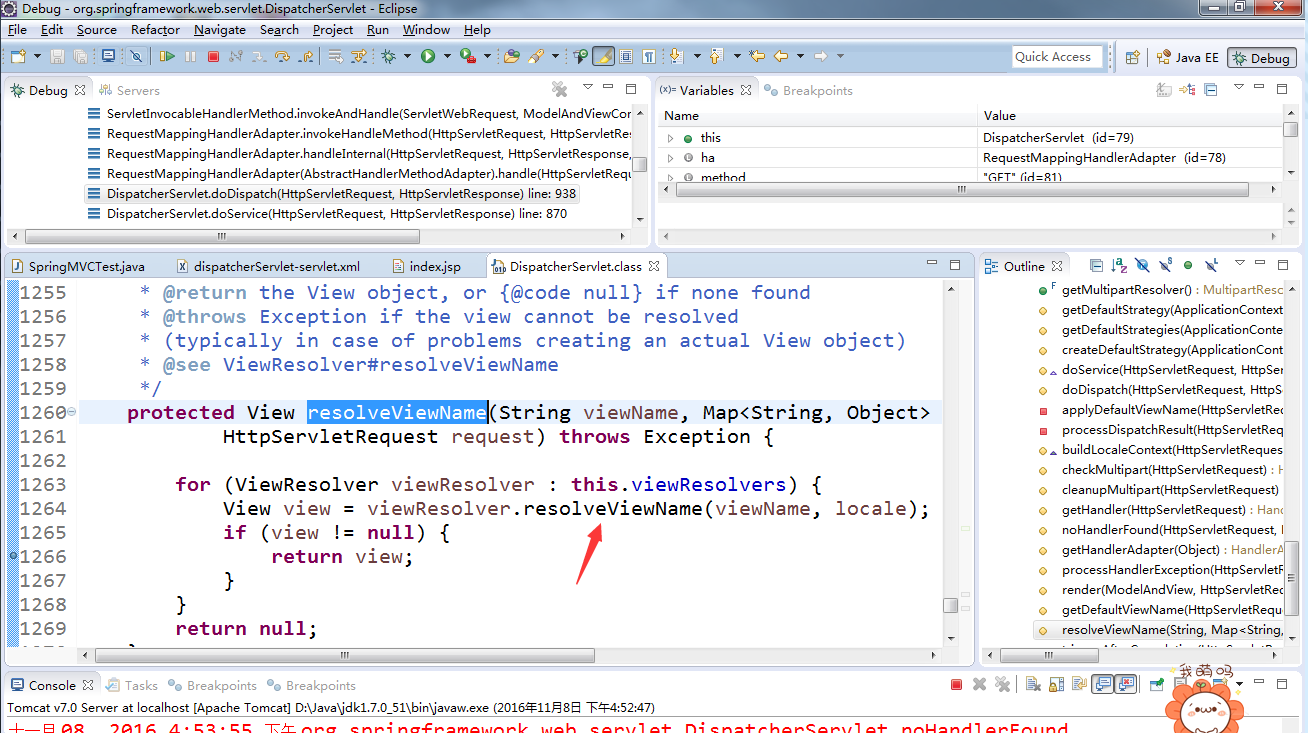Switch to Debug perspective button
This screenshot has height=733, width=1308.
(1261, 58)
